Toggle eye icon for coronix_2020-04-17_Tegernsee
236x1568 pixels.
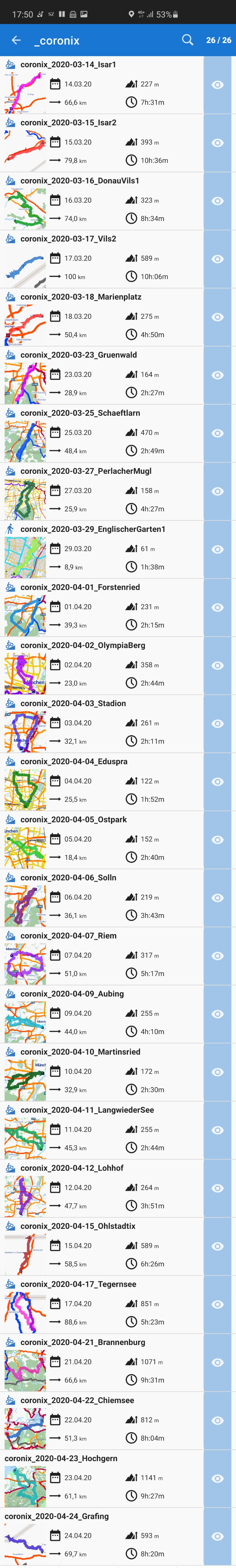click(x=218, y=1305)
